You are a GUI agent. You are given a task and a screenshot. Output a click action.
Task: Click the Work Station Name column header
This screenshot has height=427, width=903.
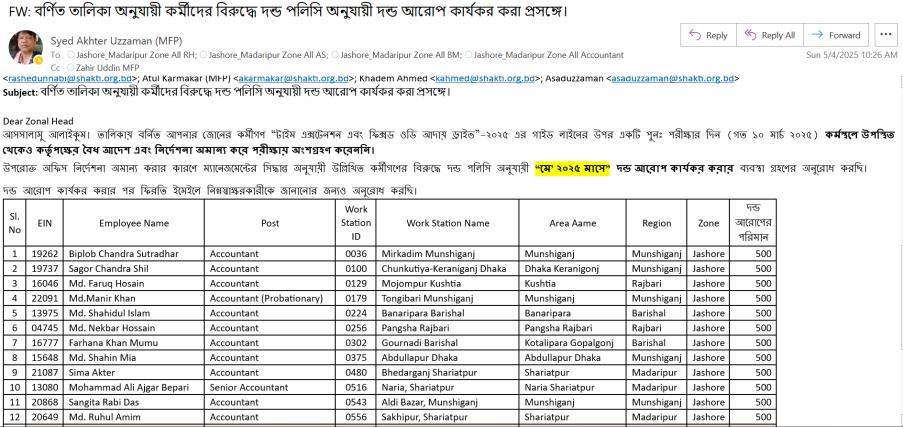coord(447,223)
